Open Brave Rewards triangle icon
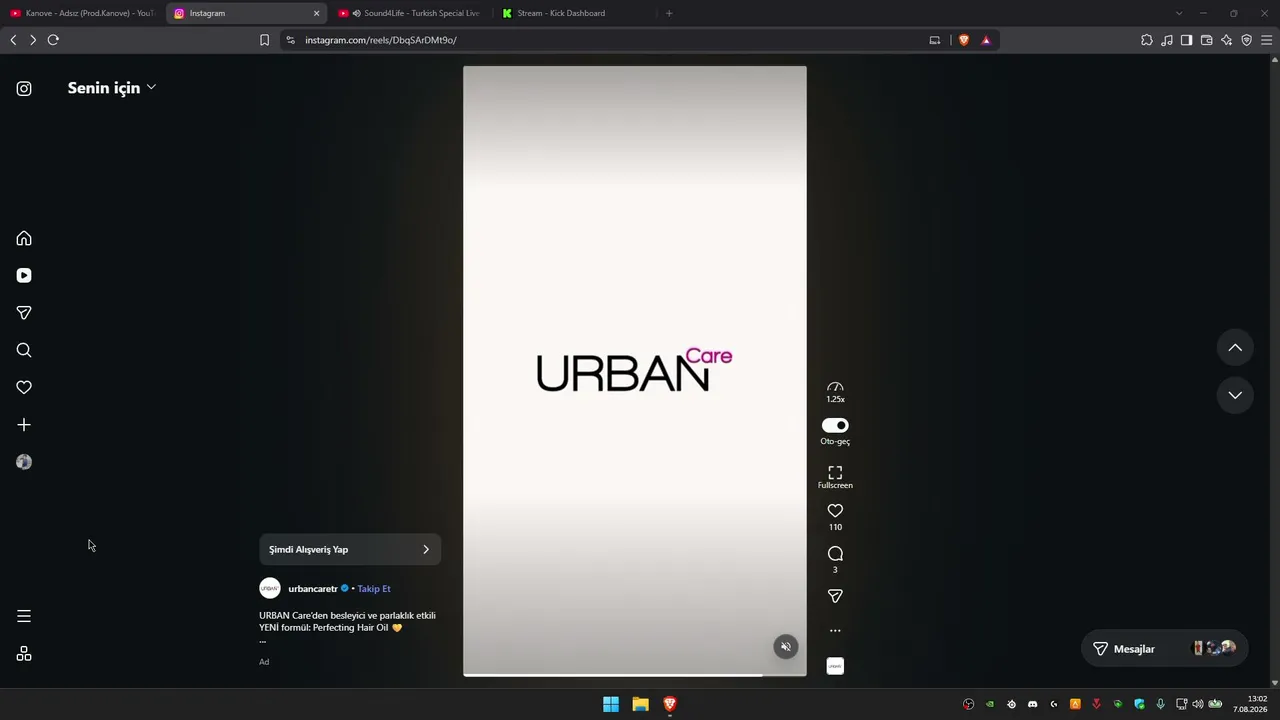Viewport: 1280px width, 720px height. click(x=986, y=40)
